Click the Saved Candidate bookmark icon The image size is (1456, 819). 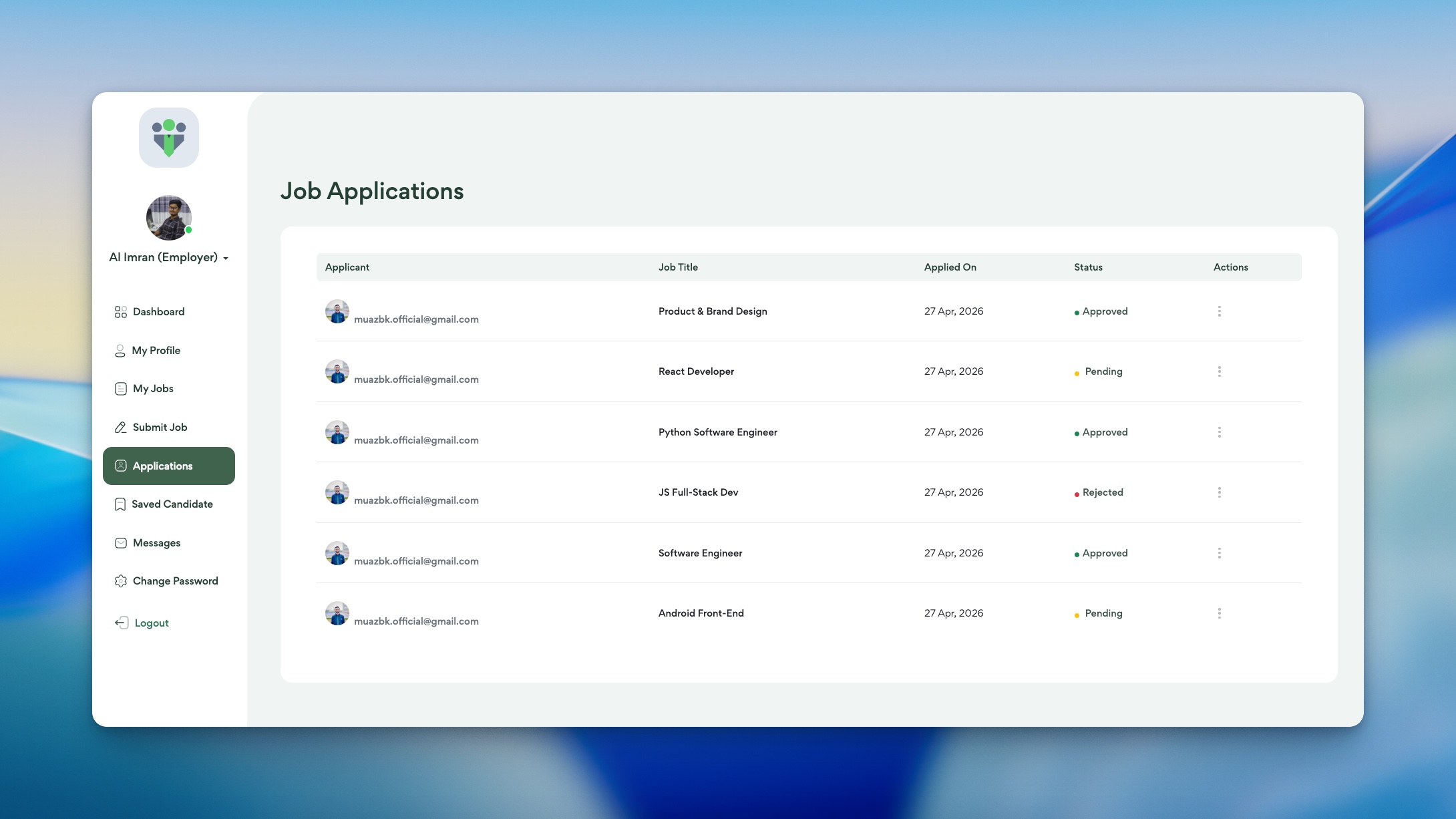120,504
